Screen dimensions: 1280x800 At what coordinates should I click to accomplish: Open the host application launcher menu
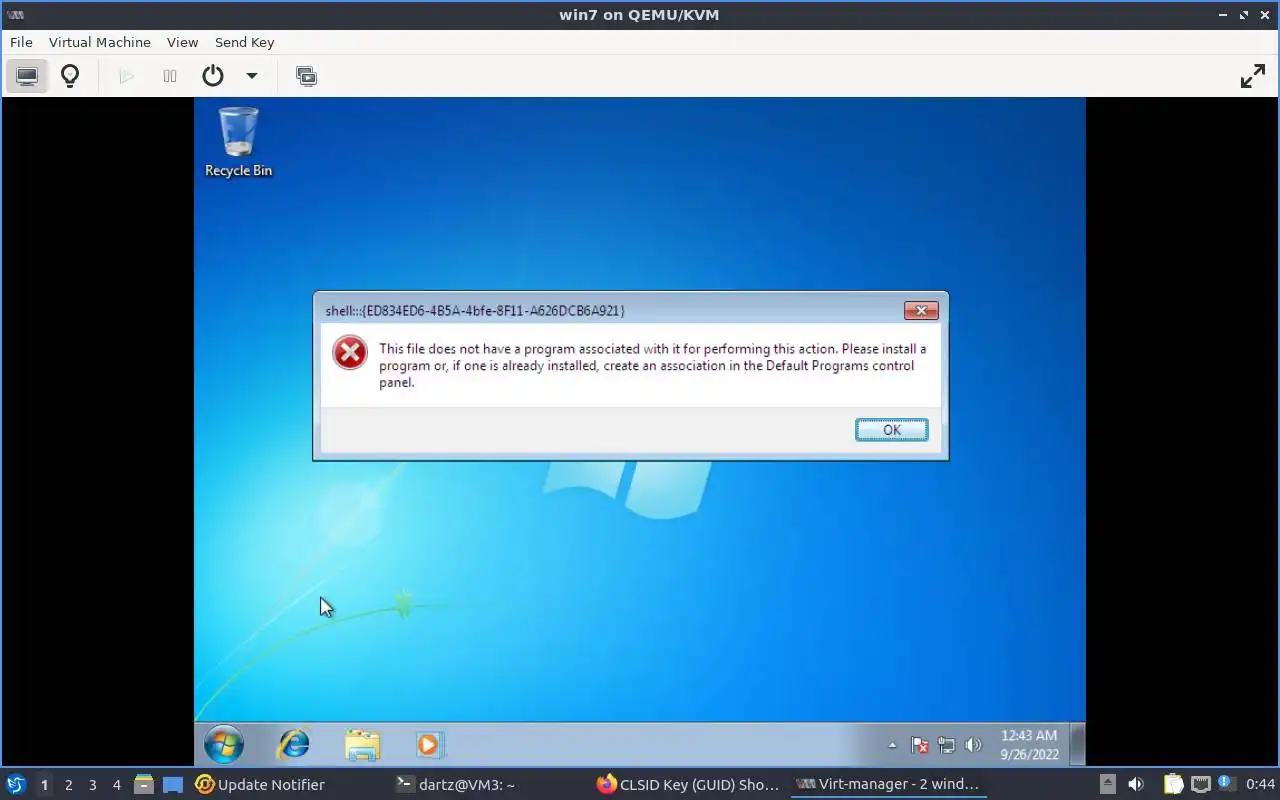(x=15, y=784)
